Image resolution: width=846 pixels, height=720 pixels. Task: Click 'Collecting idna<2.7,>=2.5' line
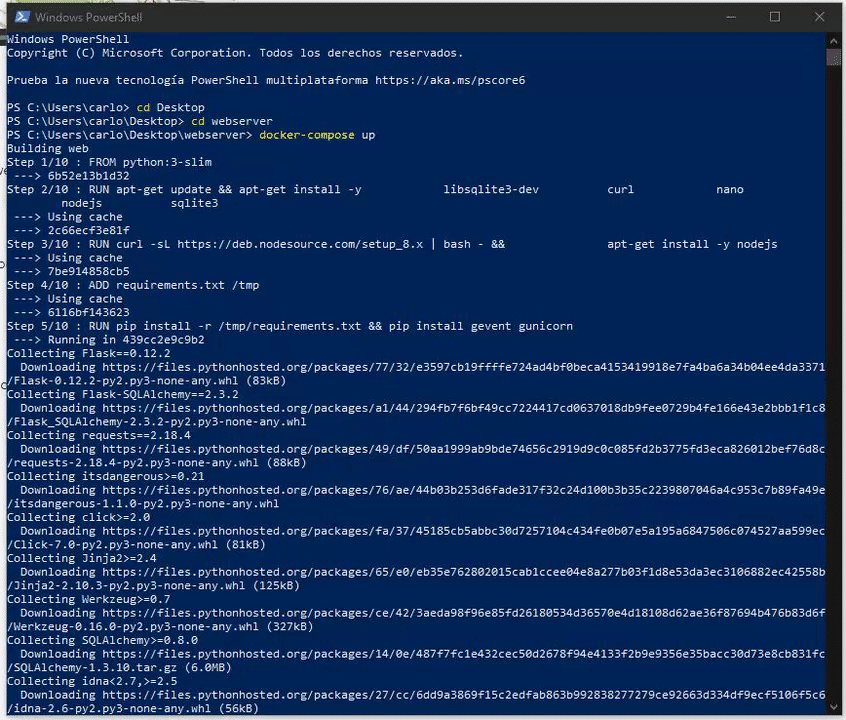pos(92,682)
